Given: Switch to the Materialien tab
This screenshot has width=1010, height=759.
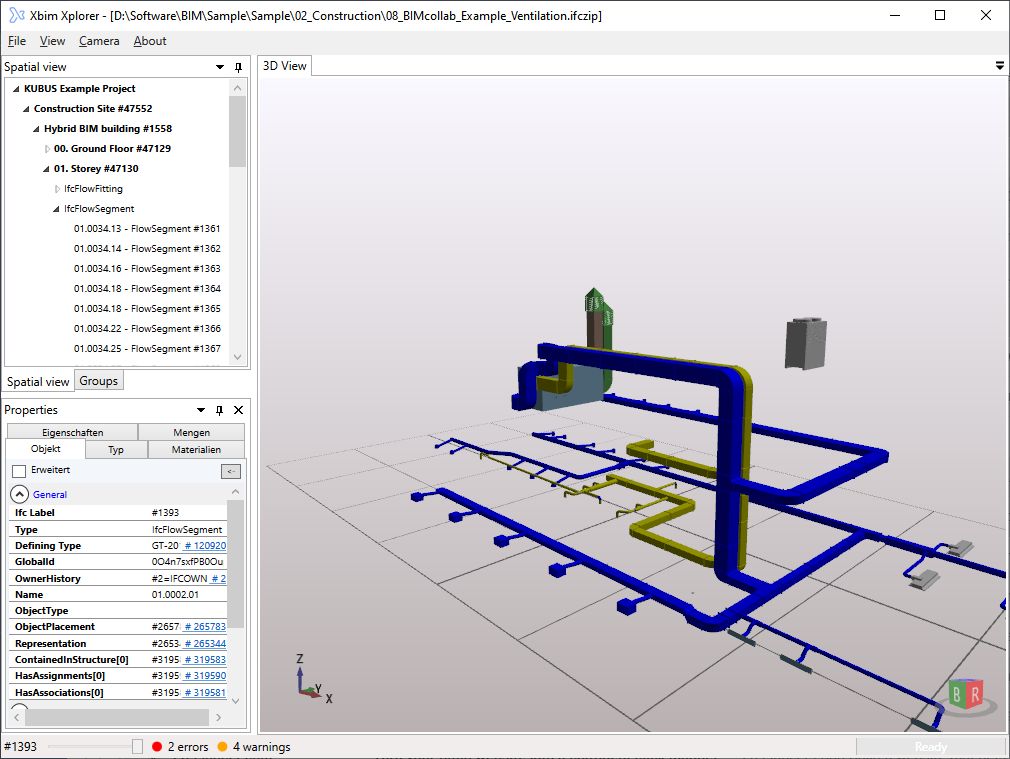Looking at the screenshot, I should pos(197,449).
